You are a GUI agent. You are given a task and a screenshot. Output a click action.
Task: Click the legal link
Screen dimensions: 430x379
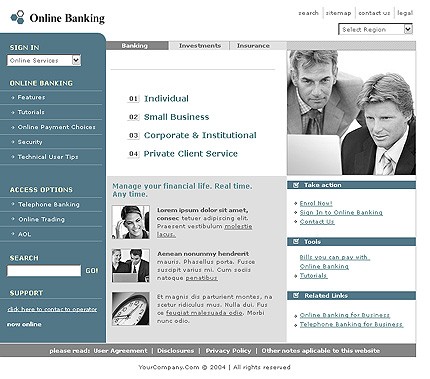coord(405,13)
